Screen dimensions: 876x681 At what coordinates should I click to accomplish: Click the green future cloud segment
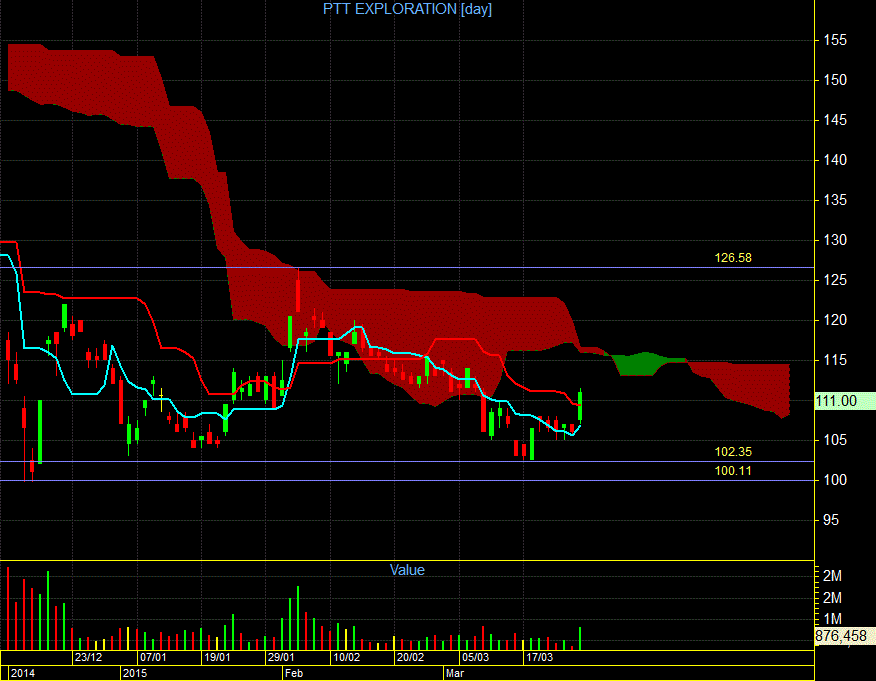[642, 364]
